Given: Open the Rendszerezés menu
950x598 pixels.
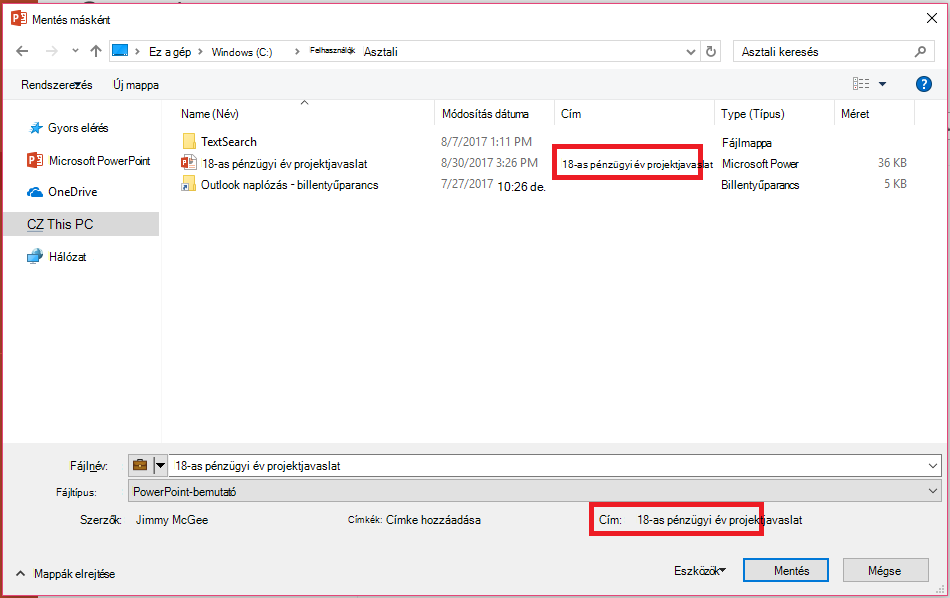Looking at the screenshot, I should [56, 85].
